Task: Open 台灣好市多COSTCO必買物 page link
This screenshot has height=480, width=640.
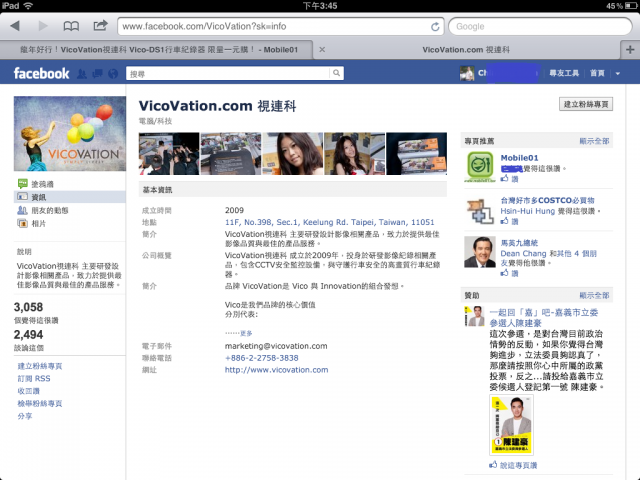Action: coord(547,200)
